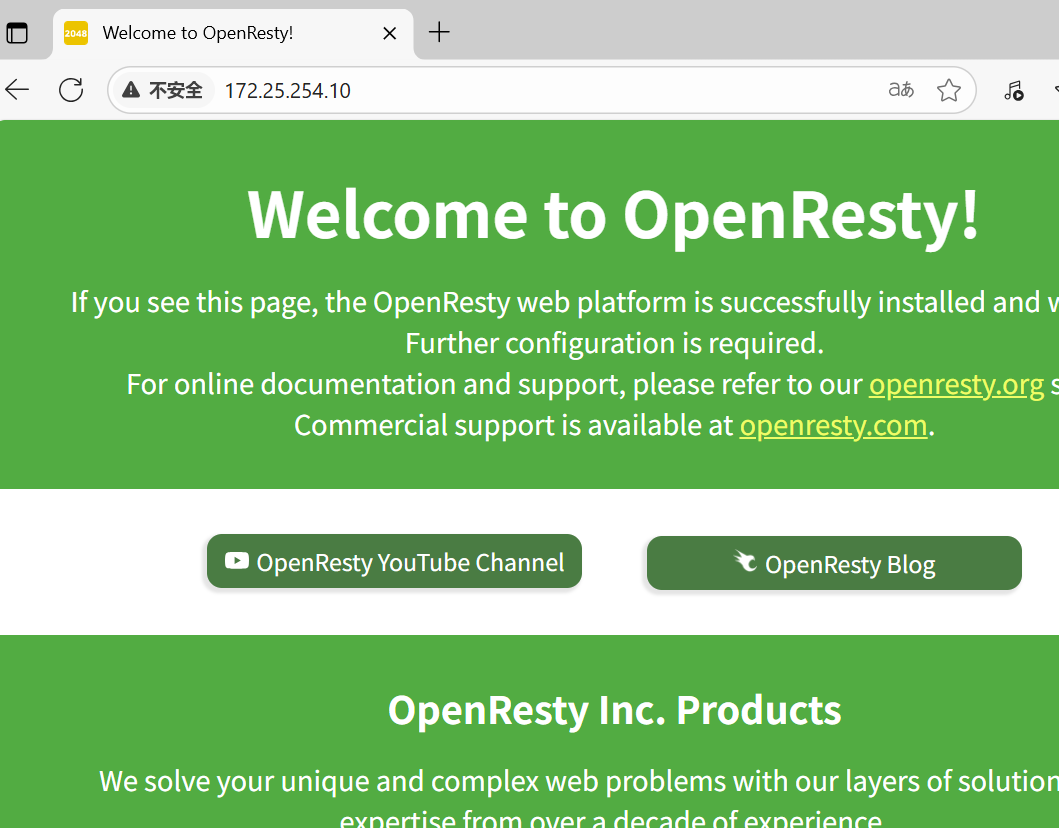Add this page to favorites with the star icon
Viewport: 1059px width, 828px height.
[948, 90]
